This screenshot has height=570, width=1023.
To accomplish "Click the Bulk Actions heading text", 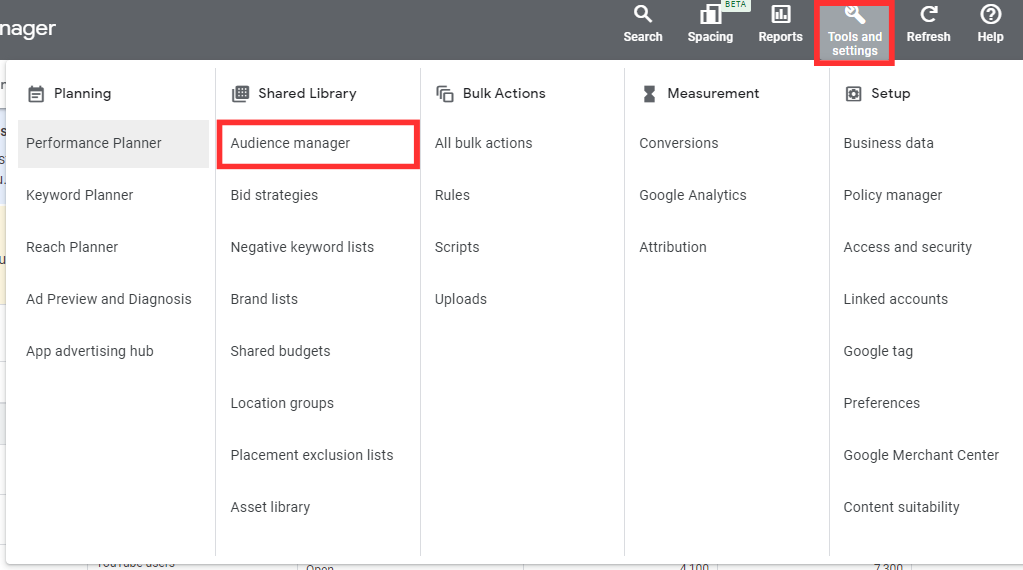I will [504, 93].
